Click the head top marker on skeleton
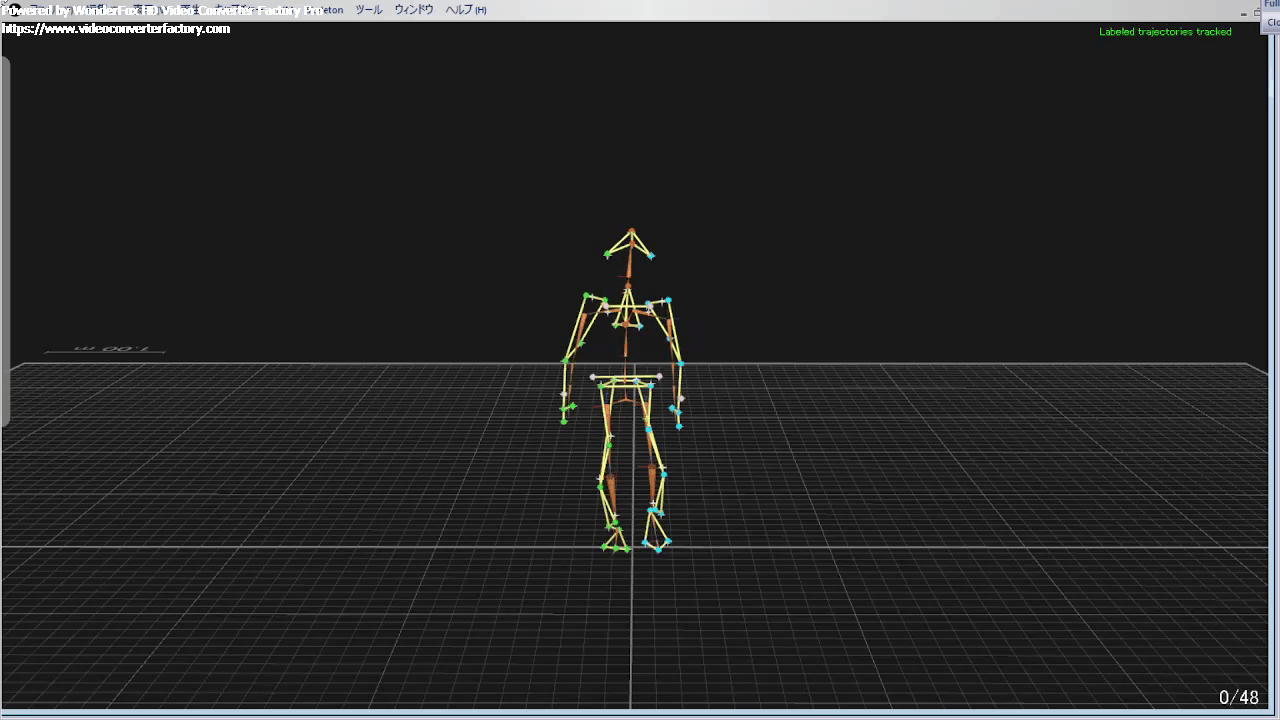The width and height of the screenshot is (1280, 720). click(631, 231)
